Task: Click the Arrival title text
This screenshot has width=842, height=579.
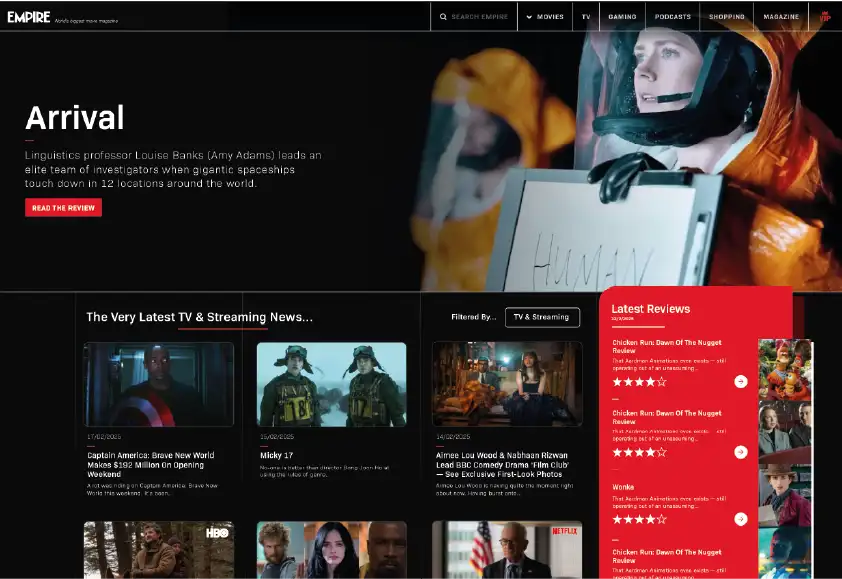Action: tap(75, 118)
